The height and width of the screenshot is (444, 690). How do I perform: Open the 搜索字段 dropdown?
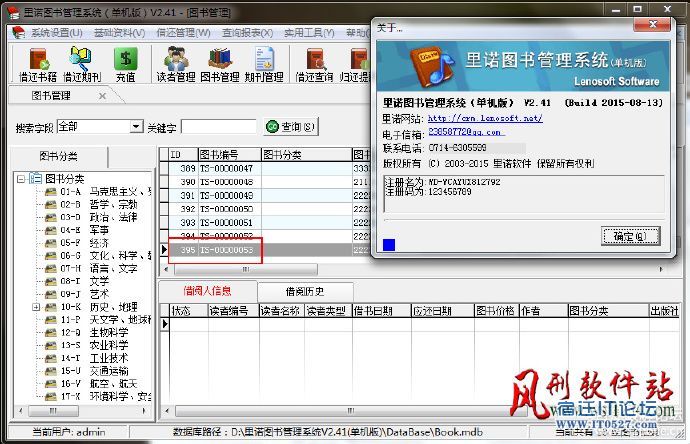(136, 127)
